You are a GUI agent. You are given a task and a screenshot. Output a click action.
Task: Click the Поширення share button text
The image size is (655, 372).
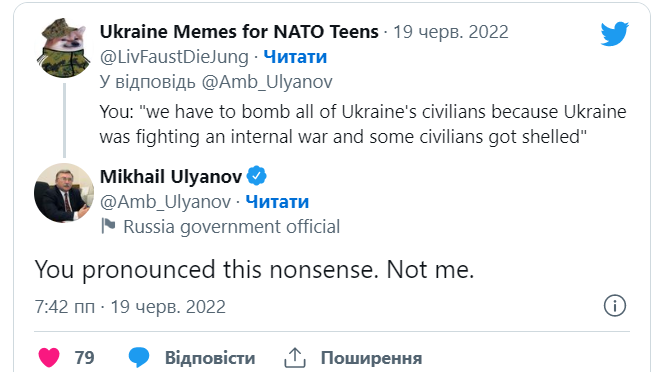371,358
